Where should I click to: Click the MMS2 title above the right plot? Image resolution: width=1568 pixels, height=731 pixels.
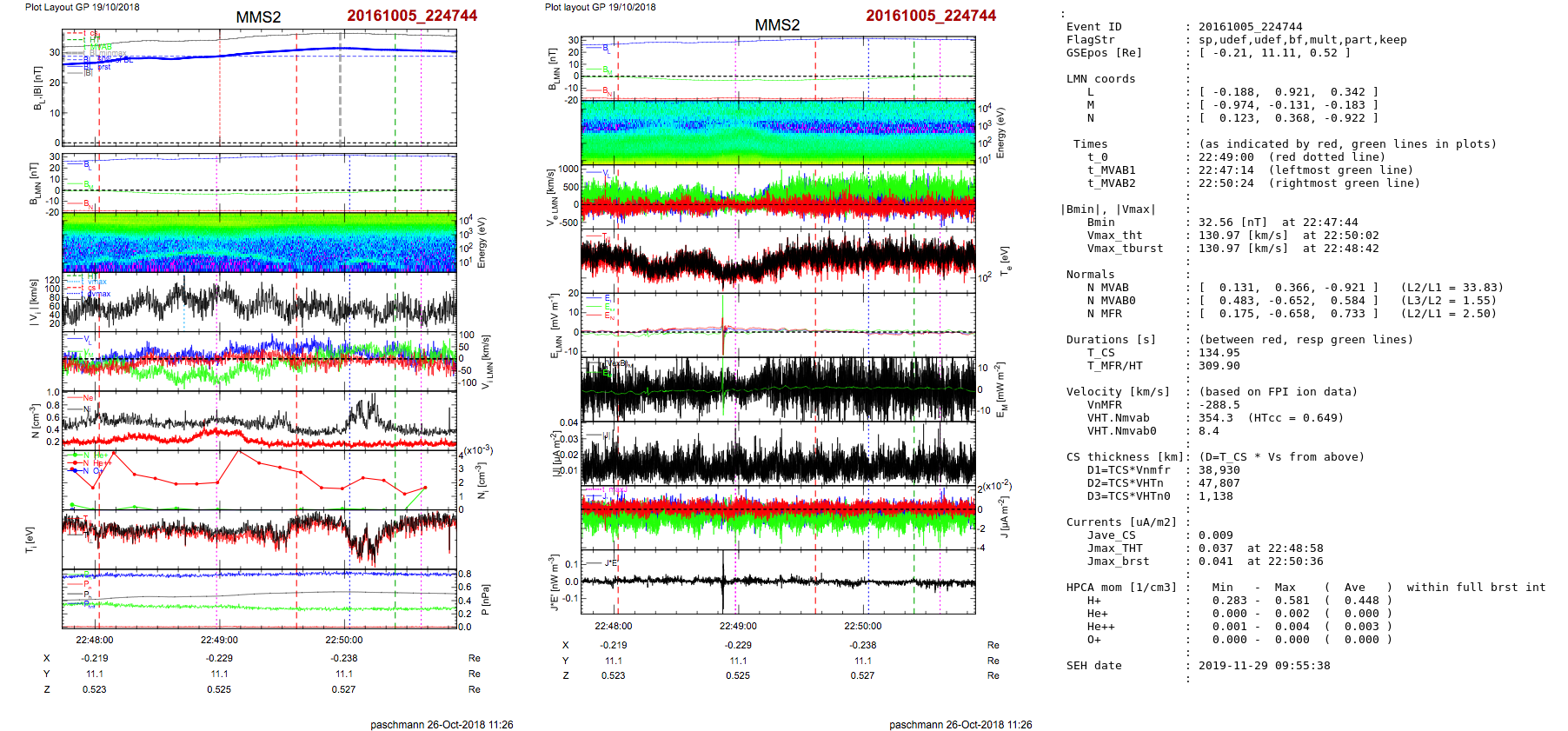click(x=777, y=25)
